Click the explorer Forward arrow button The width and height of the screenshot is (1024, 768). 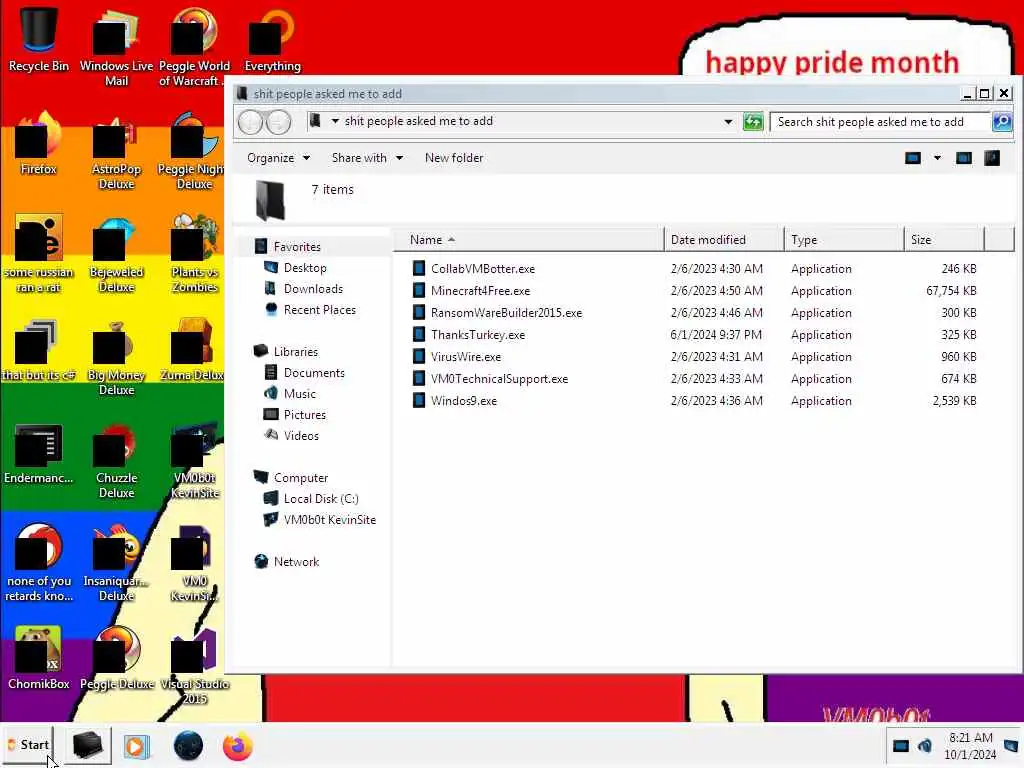(278, 121)
